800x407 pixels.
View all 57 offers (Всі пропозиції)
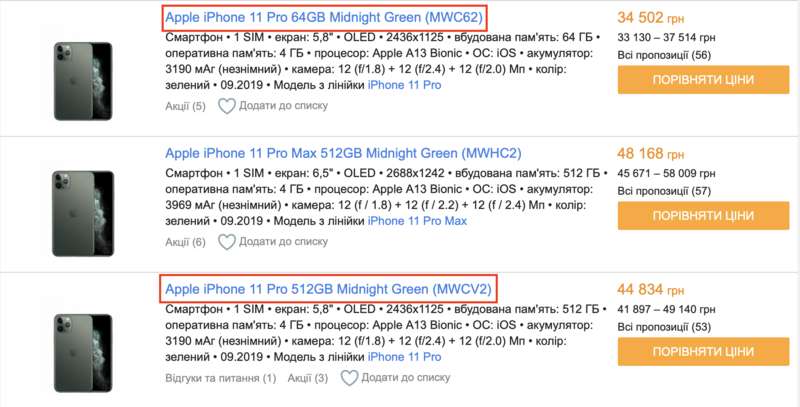coord(664,190)
